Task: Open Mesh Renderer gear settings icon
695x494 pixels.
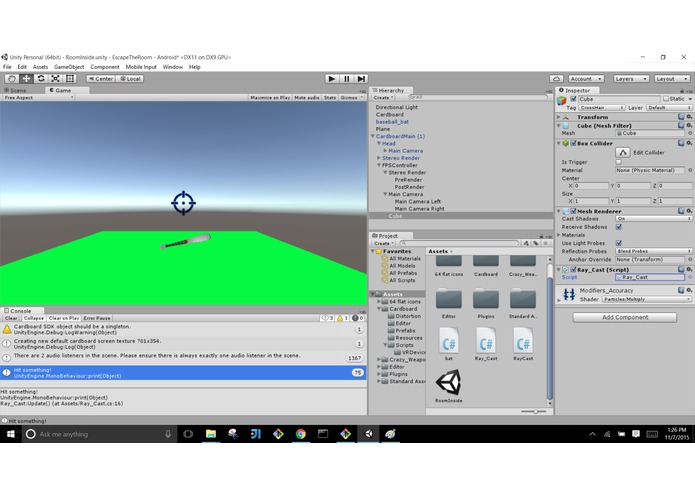Action: [689, 211]
